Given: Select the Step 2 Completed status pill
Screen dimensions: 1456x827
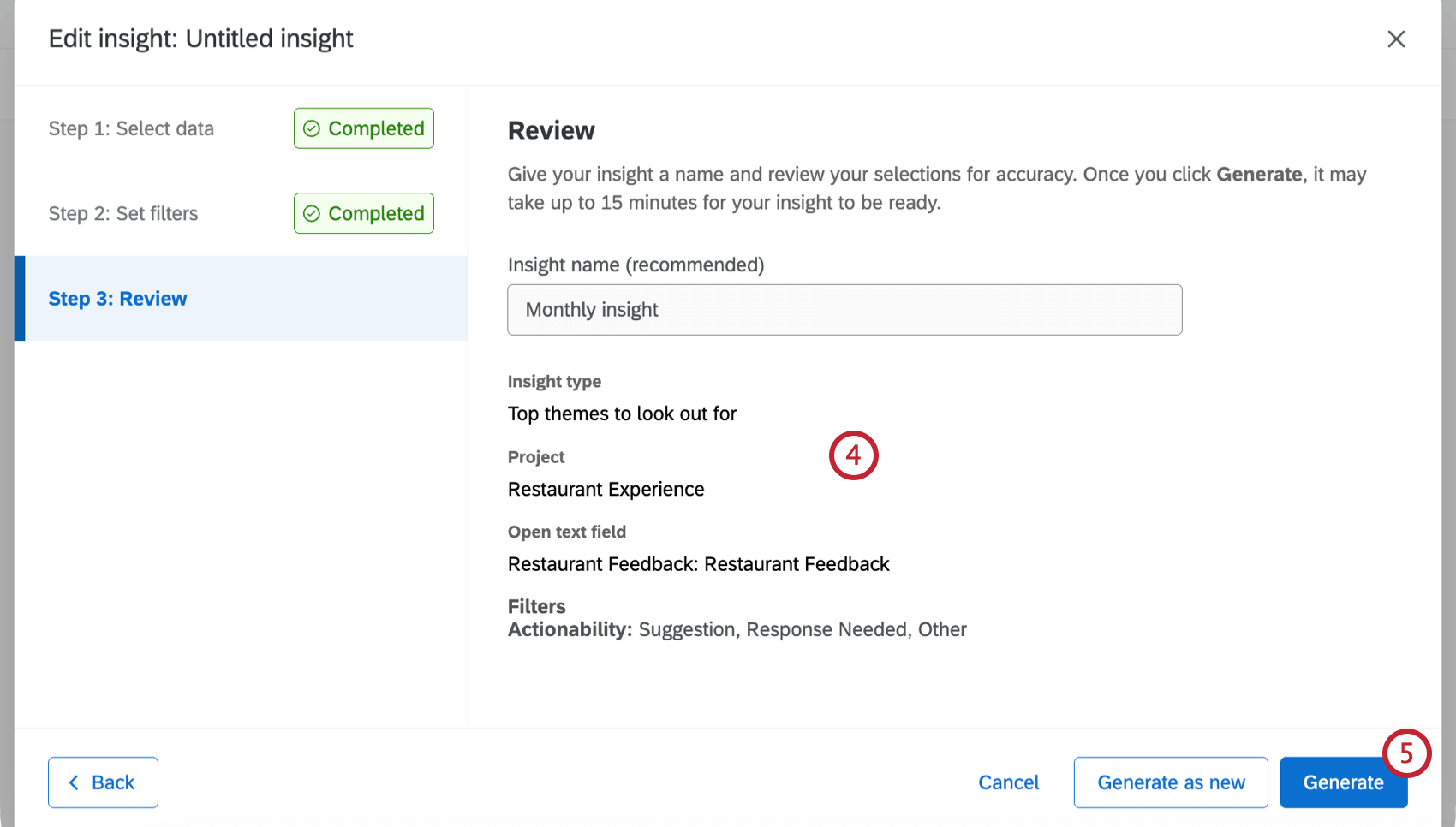Looking at the screenshot, I should point(363,213).
